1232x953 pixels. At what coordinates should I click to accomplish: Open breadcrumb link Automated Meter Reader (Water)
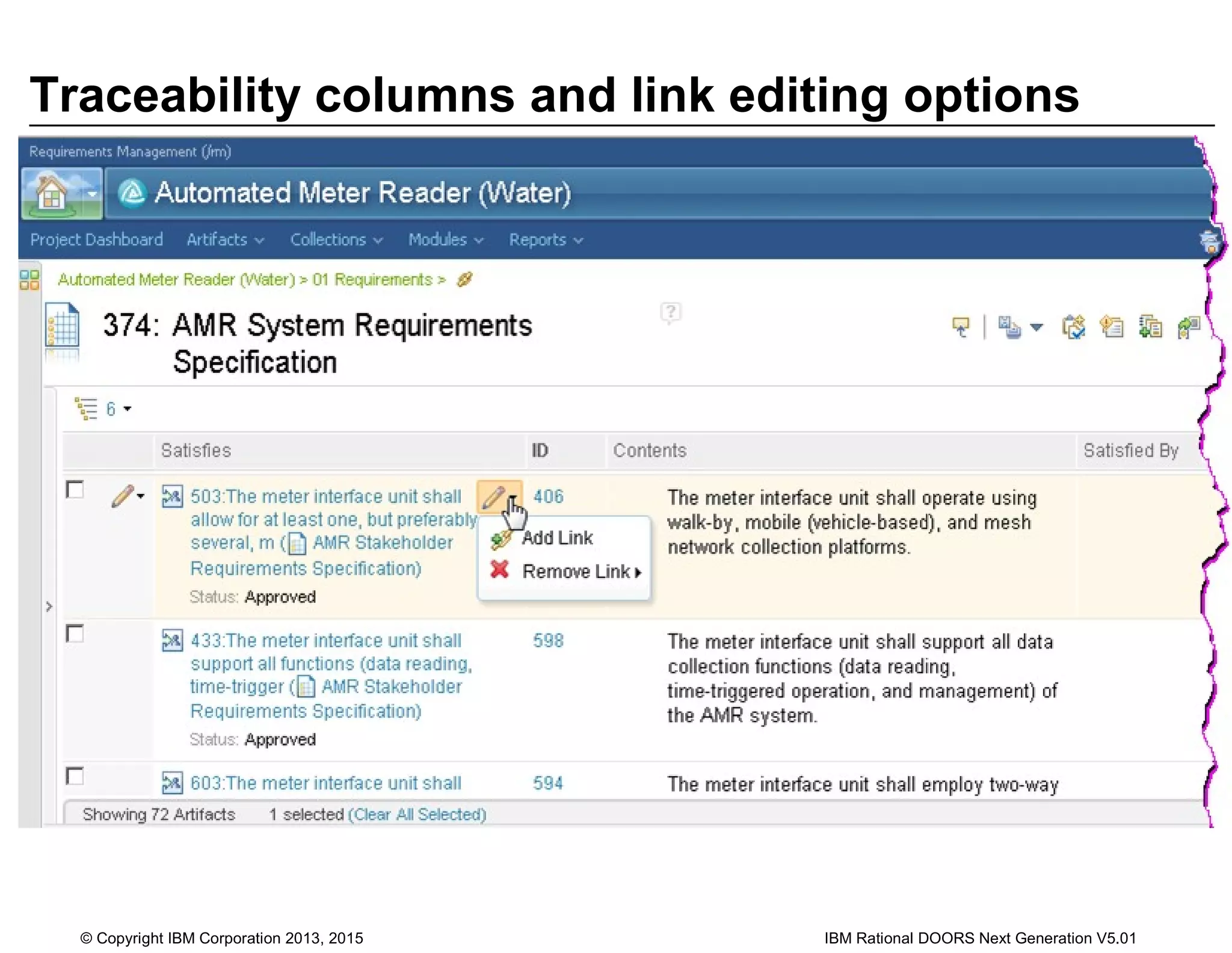pyautogui.click(x=176, y=280)
